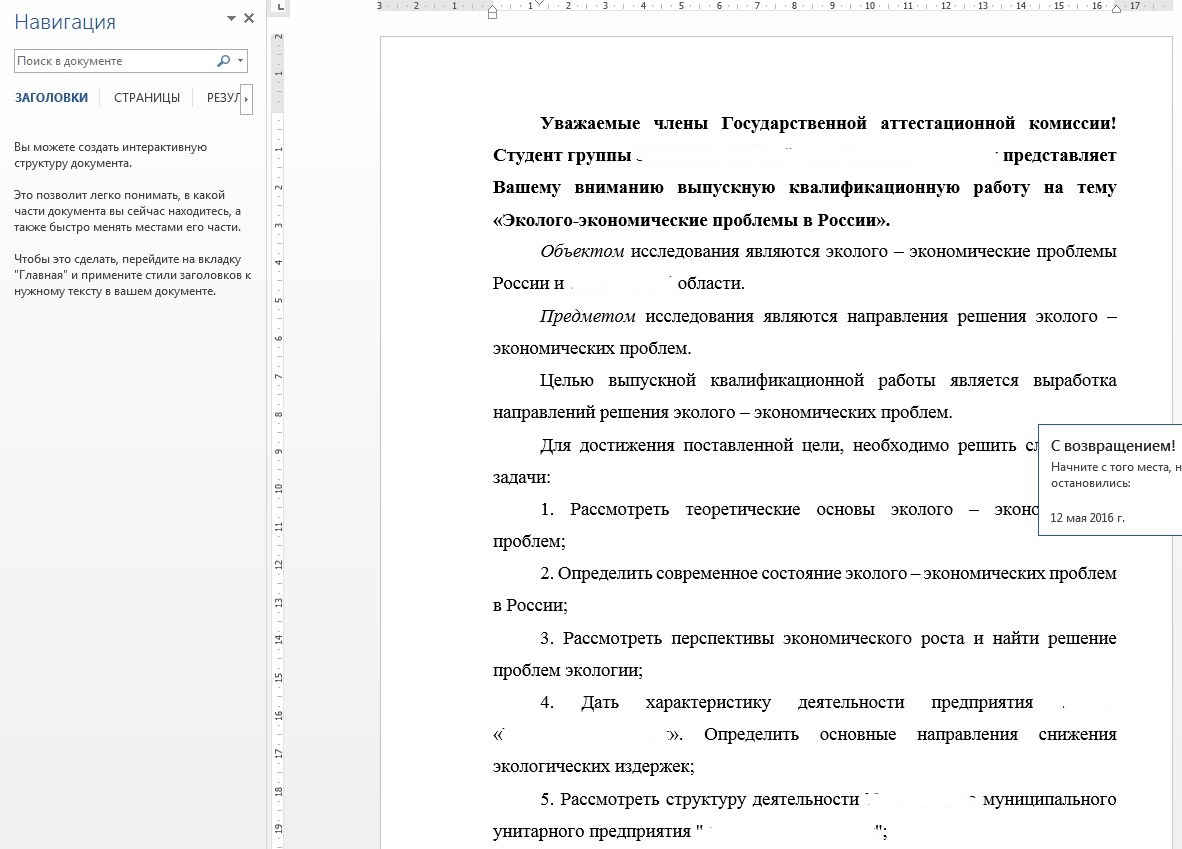
Task: Click line 'задачи:' in document
Action: 522,477
